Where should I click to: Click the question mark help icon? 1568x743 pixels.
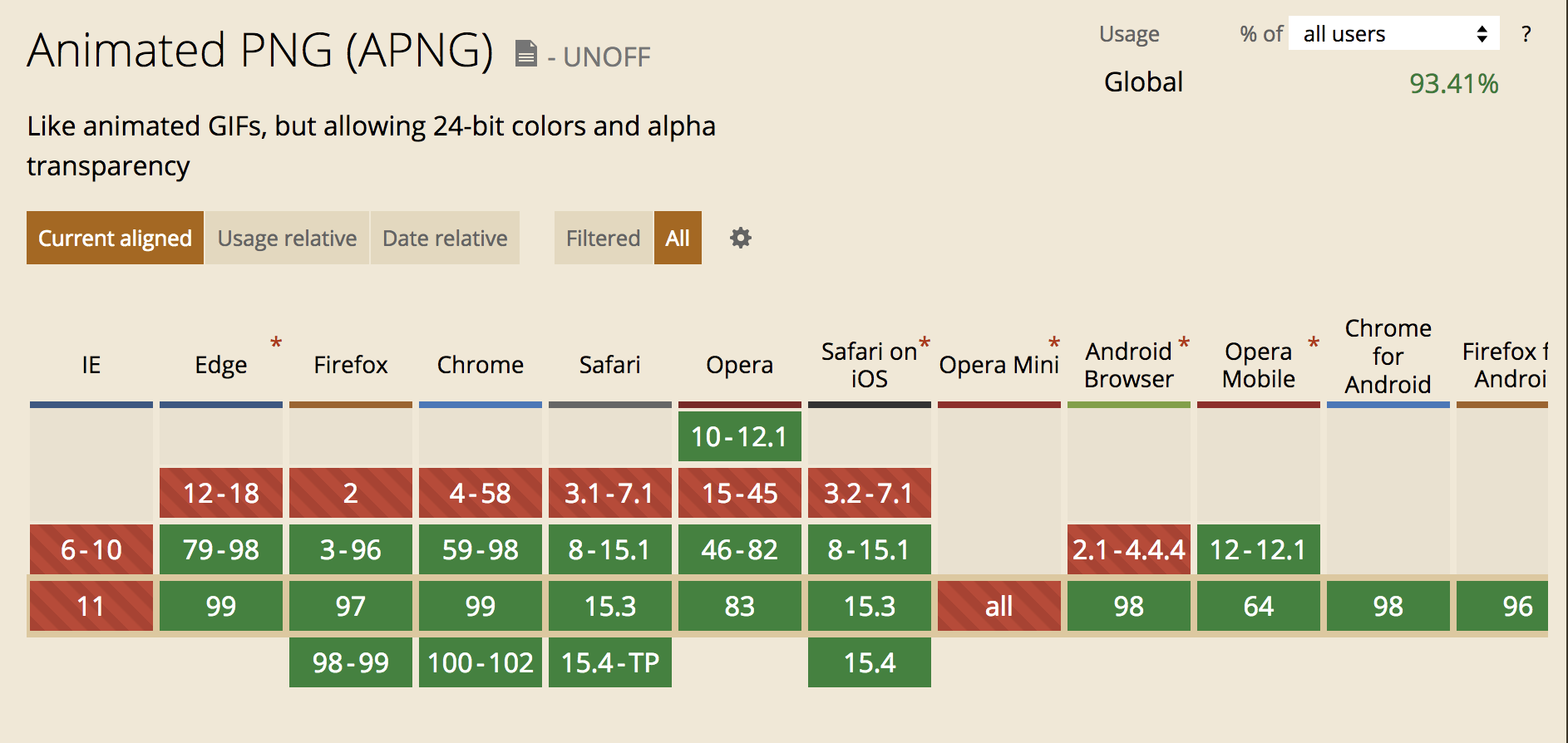(1526, 34)
